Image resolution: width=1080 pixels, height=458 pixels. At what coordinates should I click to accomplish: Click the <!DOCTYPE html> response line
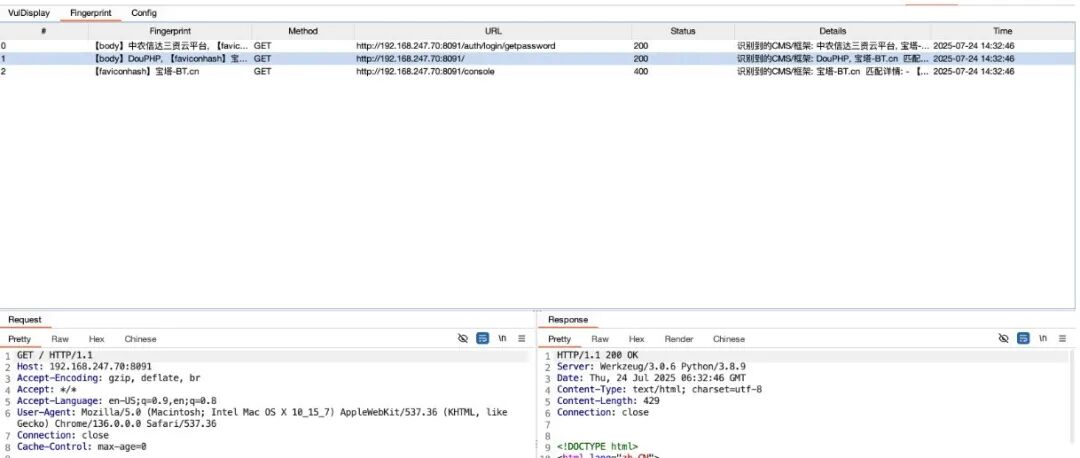coord(597,446)
